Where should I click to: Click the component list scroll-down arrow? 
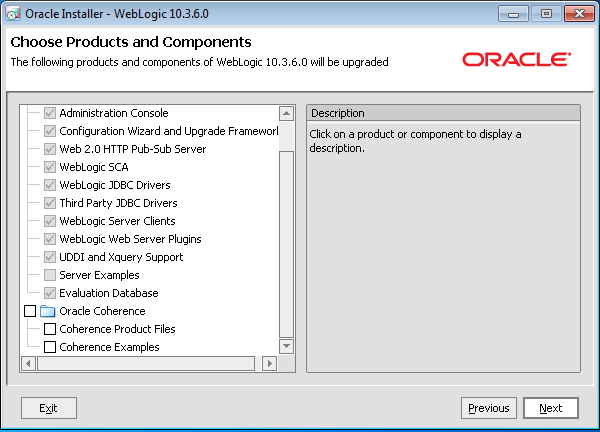click(x=287, y=346)
